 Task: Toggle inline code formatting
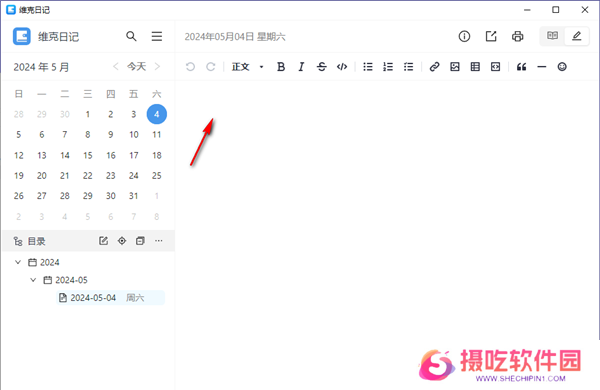(x=342, y=67)
